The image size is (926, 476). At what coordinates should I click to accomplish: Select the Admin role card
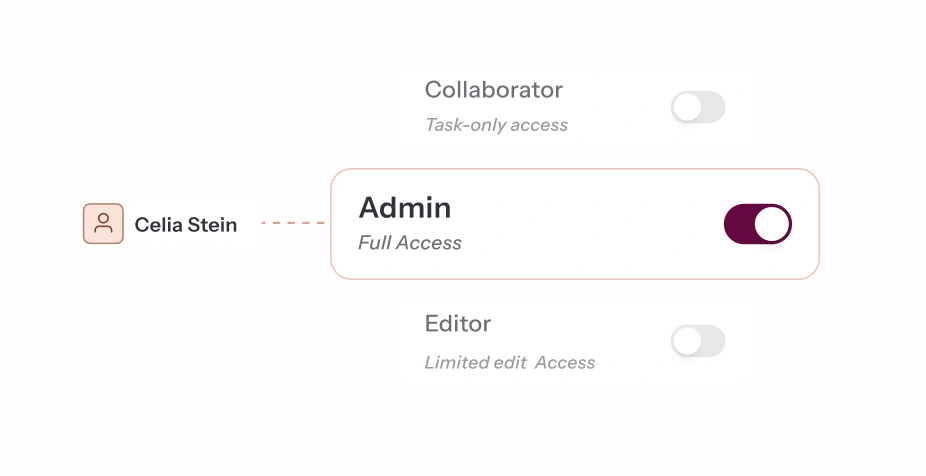pyautogui.click(x=574, y=224)
